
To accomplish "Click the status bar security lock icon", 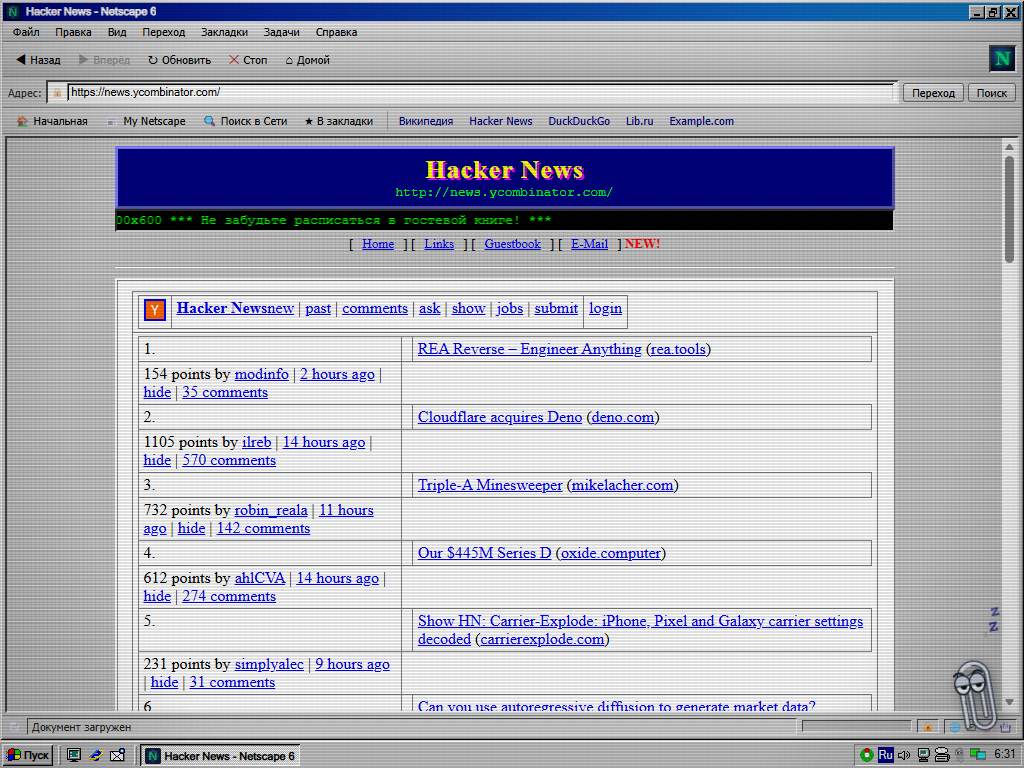I will (927, 727).
